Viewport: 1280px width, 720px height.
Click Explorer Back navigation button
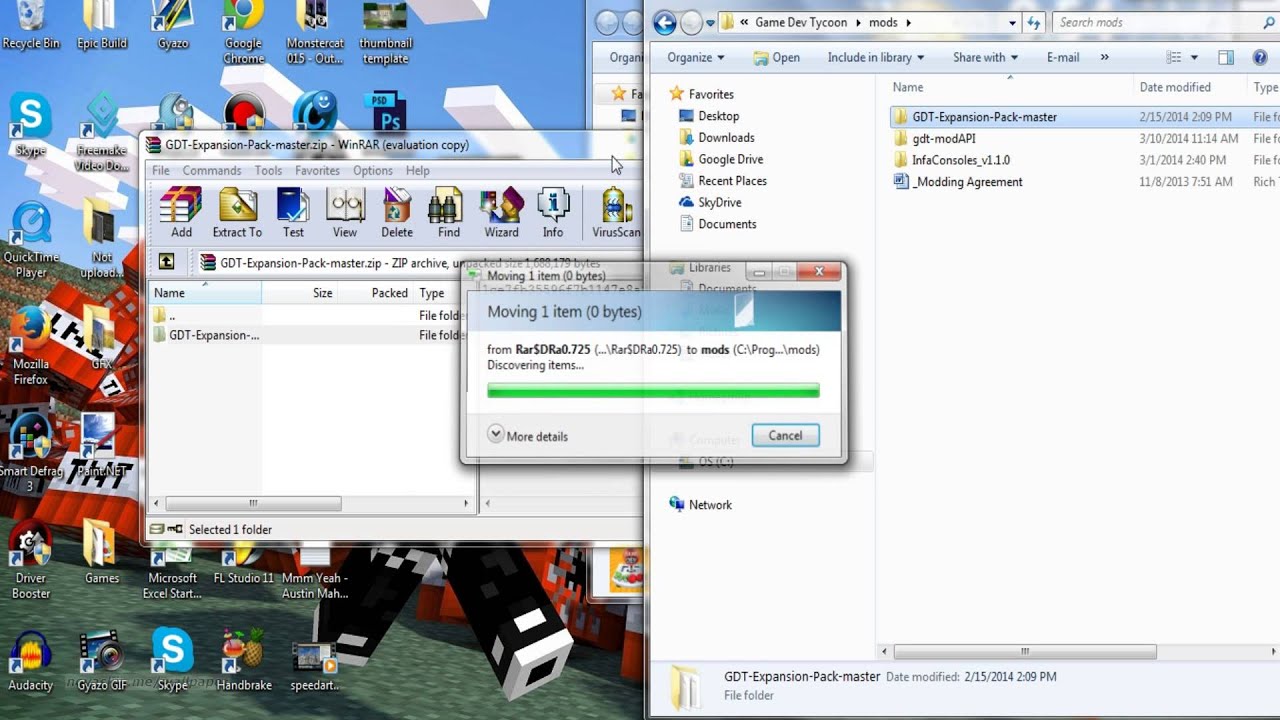point(665,22)
